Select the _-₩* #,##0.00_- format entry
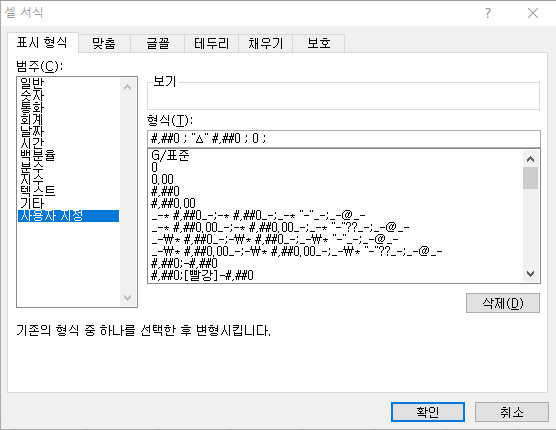556x430 pixels. 335,252
